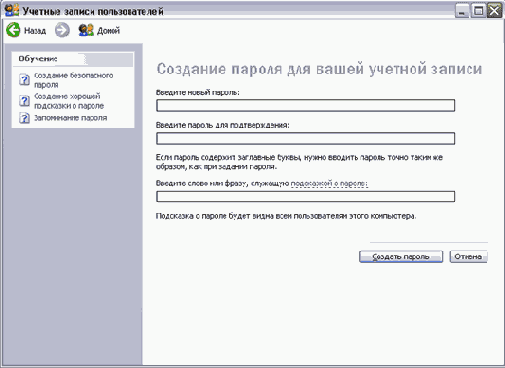Viewport: 505px width, 368px height.
Task: Click the note about 'заглавные буквы' in password
Action: pos(299,162)
